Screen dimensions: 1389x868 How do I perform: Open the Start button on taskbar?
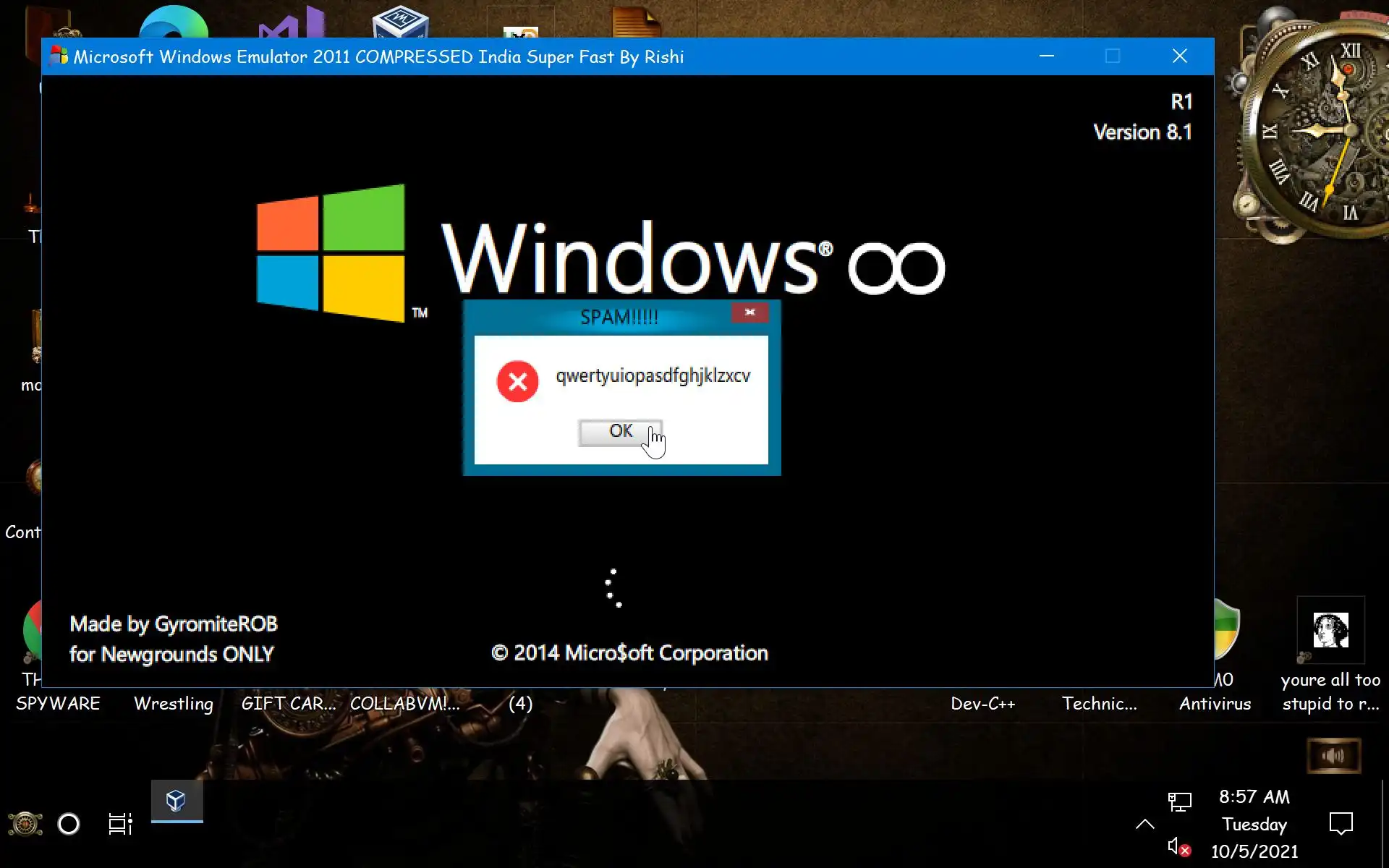coord(25,823)
